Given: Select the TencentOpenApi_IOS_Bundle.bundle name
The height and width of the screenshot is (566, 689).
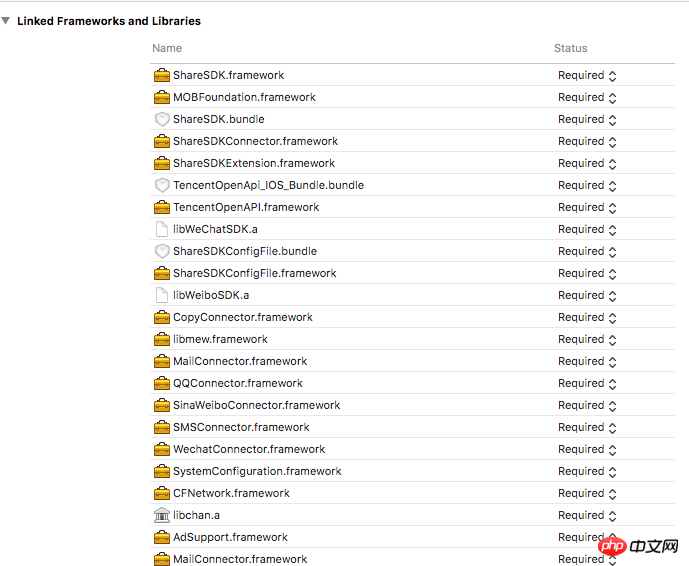Looking at the screenshot, I should click(x=268, y=185).
